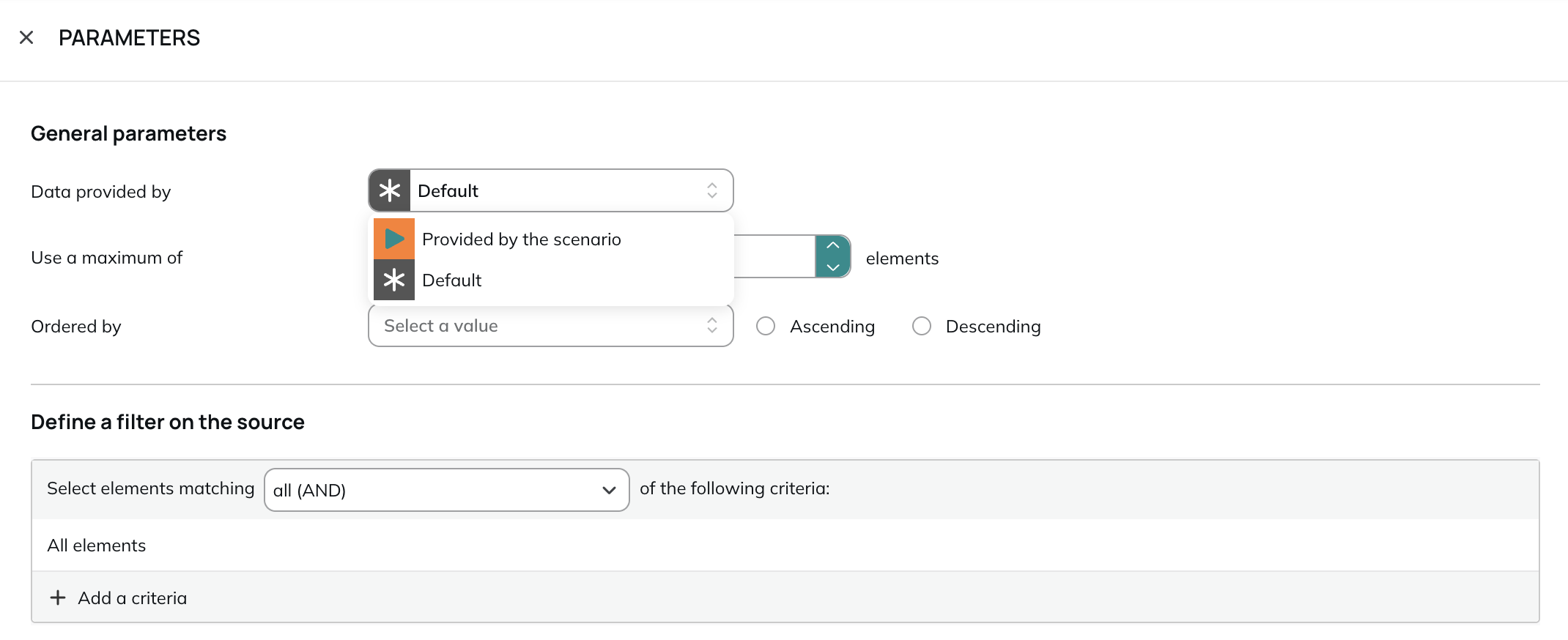Click the down chevron on all (AND) selector
The image size is (1568, 640).
(x=609, y=490)
